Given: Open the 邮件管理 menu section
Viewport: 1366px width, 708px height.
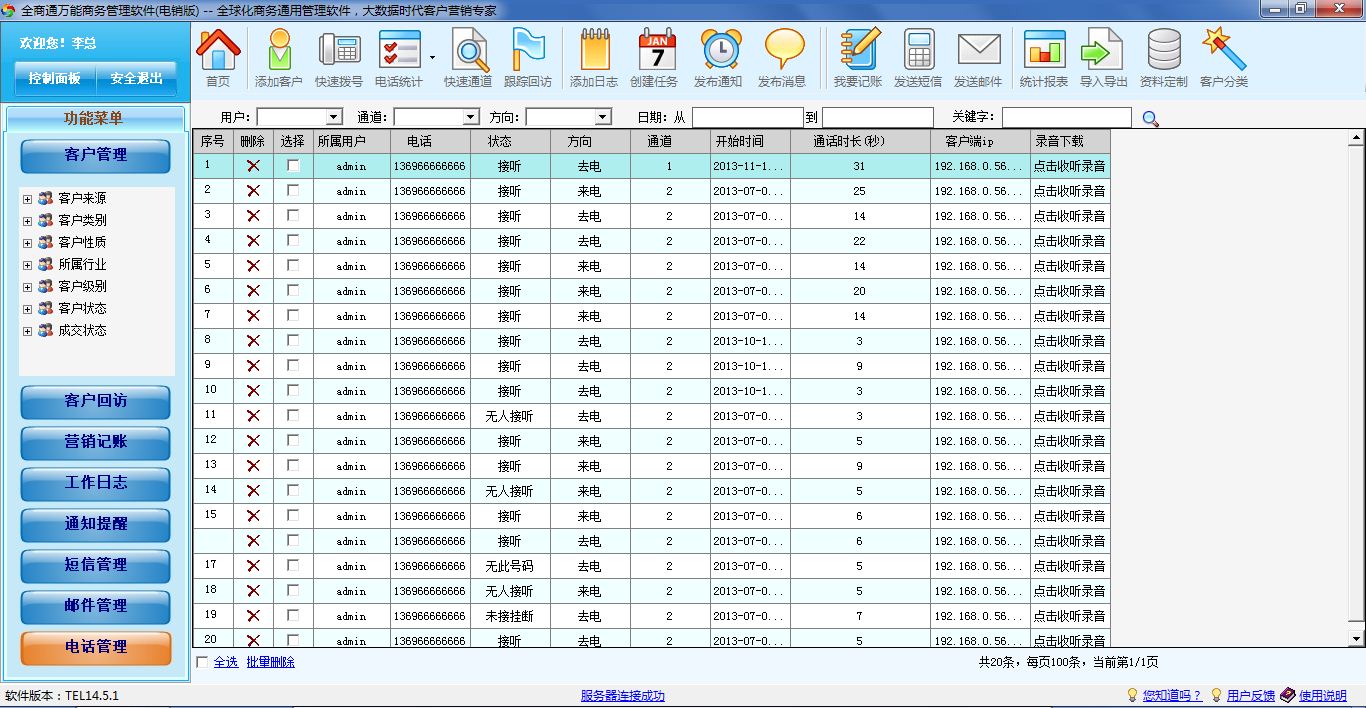Looking at the screenshot, I should 96,606.
